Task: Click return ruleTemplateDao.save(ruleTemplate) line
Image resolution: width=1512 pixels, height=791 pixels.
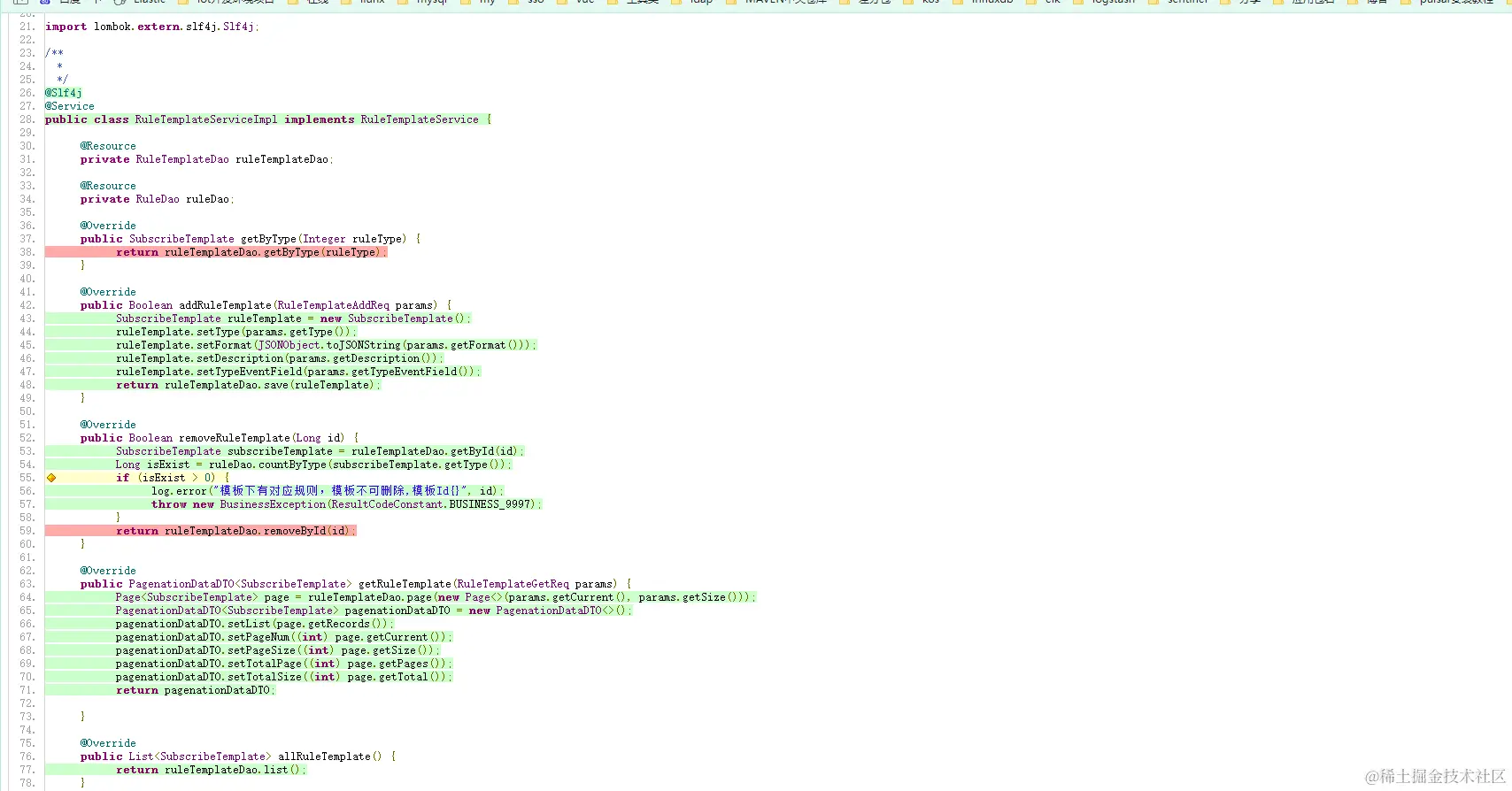Action: tap(248, 385)
